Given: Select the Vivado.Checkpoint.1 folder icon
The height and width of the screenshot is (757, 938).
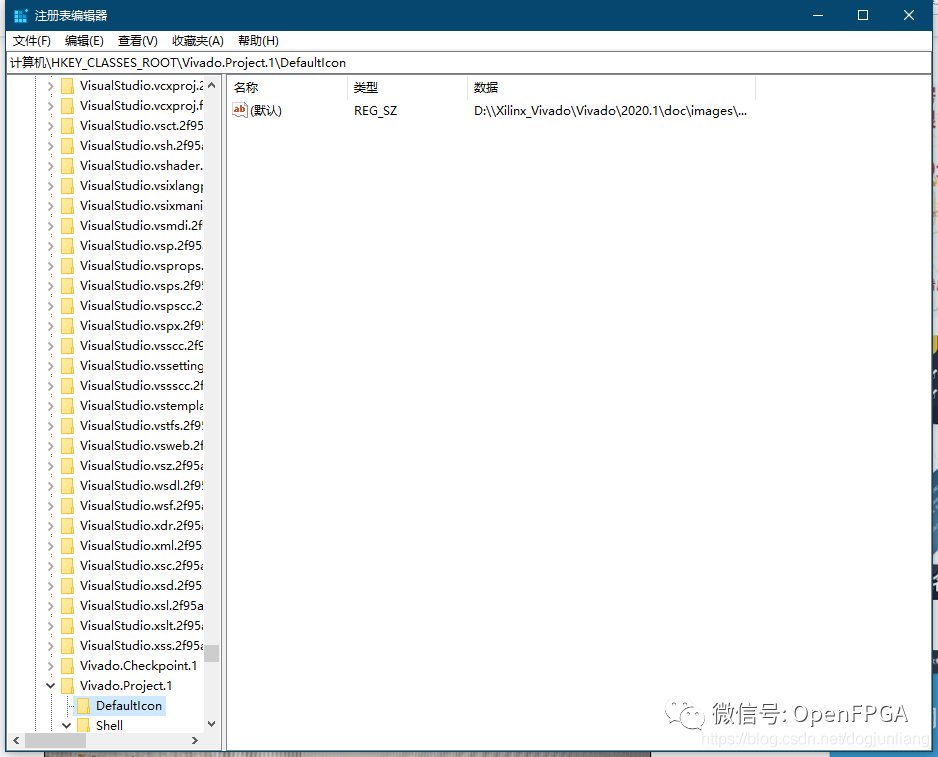Looking at the screenshot, I should click(68, 666).
